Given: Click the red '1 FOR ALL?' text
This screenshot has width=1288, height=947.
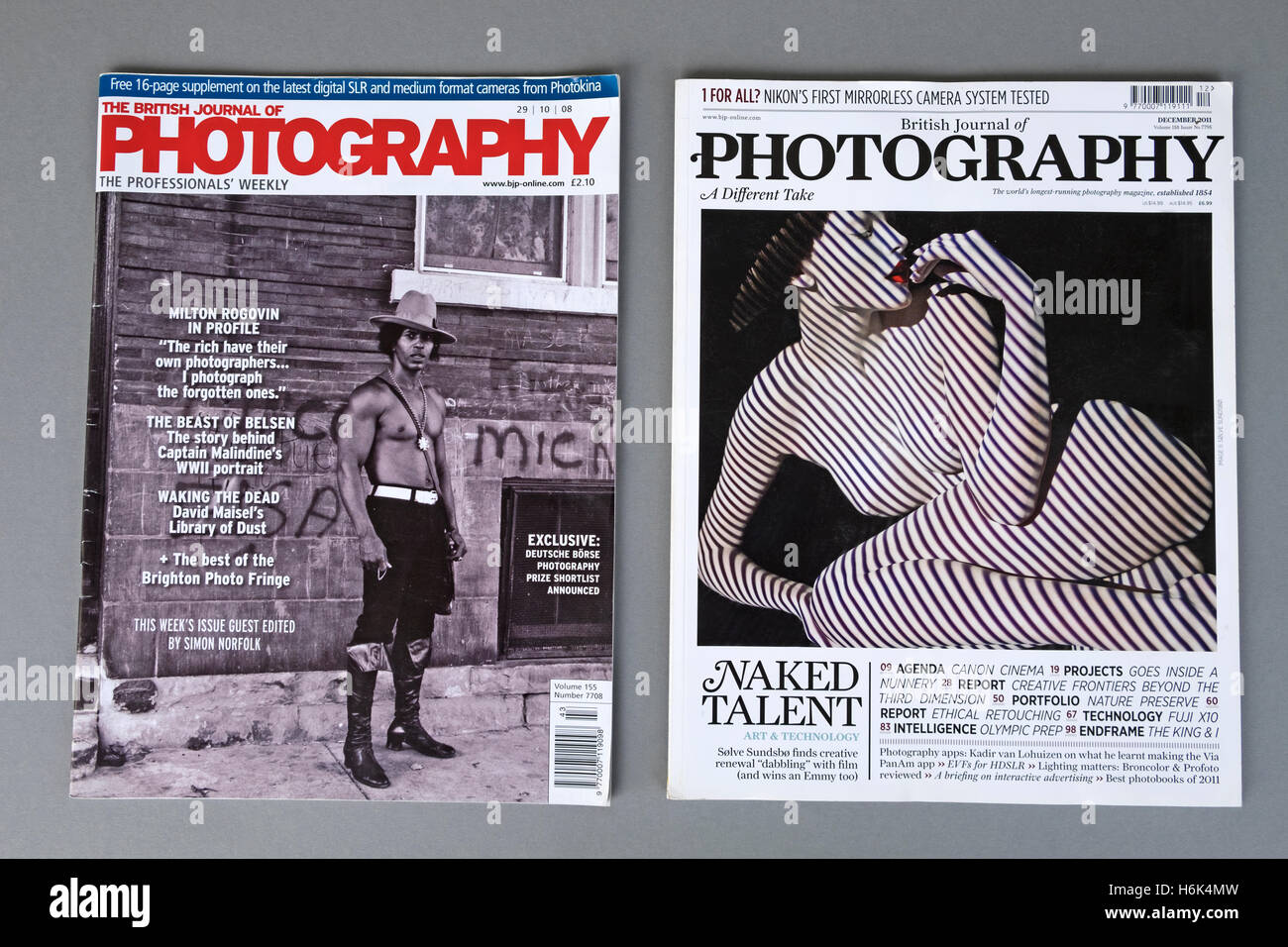Looking at the screenshot, I should [730, 96].
